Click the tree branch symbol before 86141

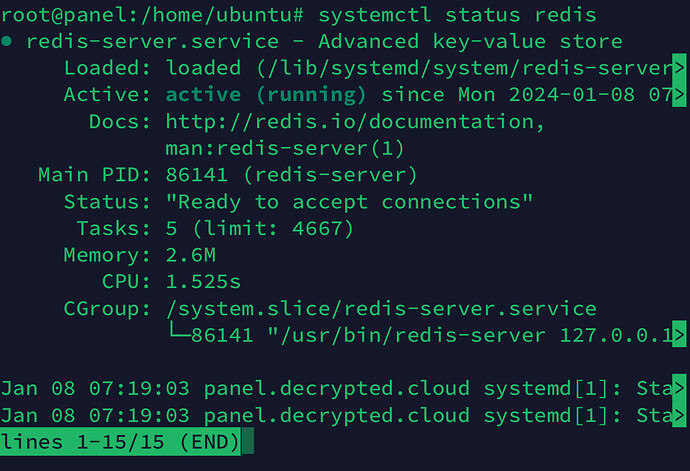click(x=179, y=332)
